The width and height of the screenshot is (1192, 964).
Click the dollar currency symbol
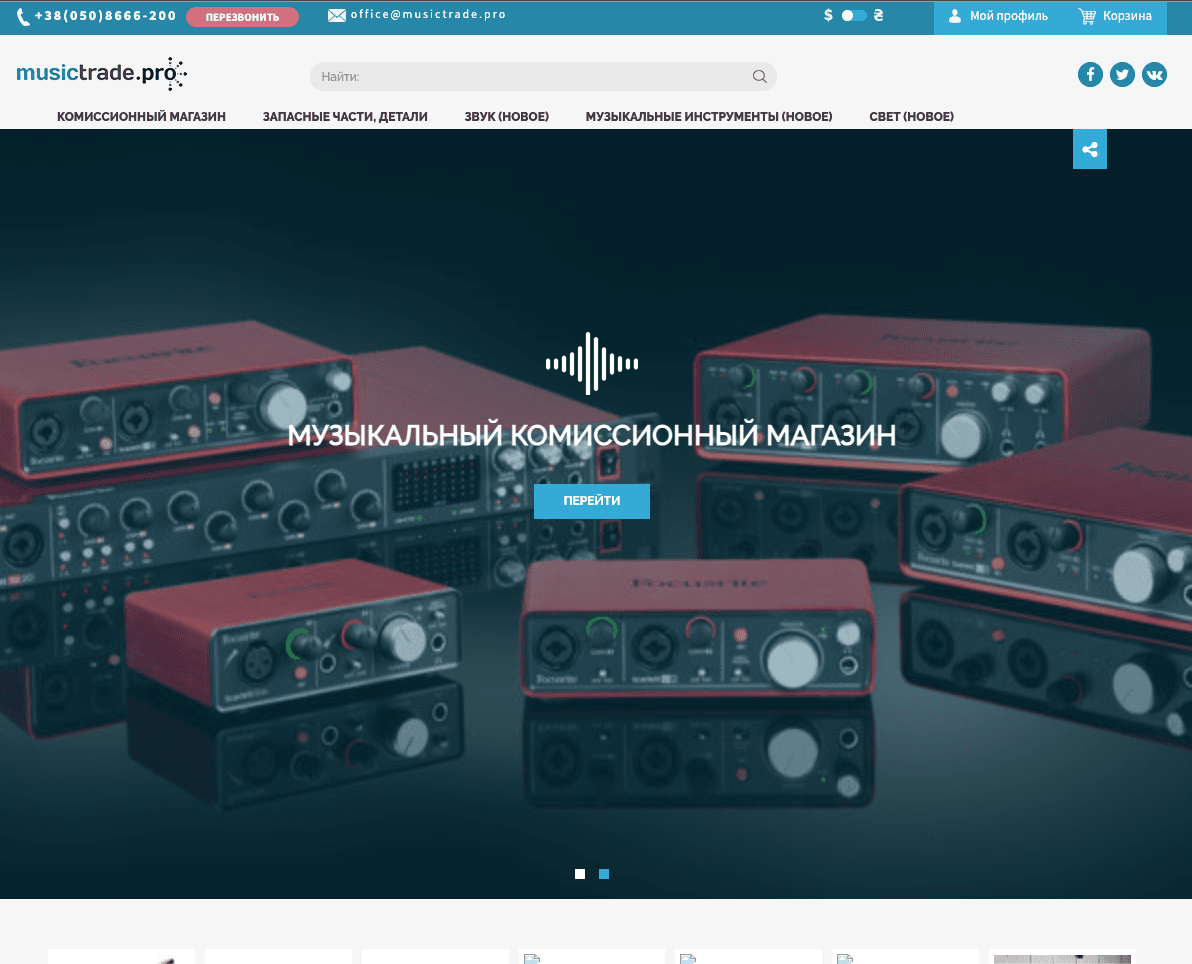coord(828,15)
